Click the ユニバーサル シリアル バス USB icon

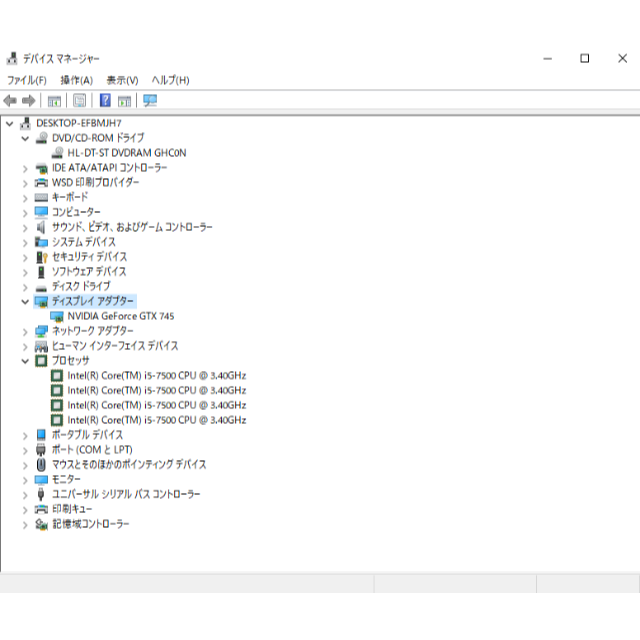pos(41,494)
